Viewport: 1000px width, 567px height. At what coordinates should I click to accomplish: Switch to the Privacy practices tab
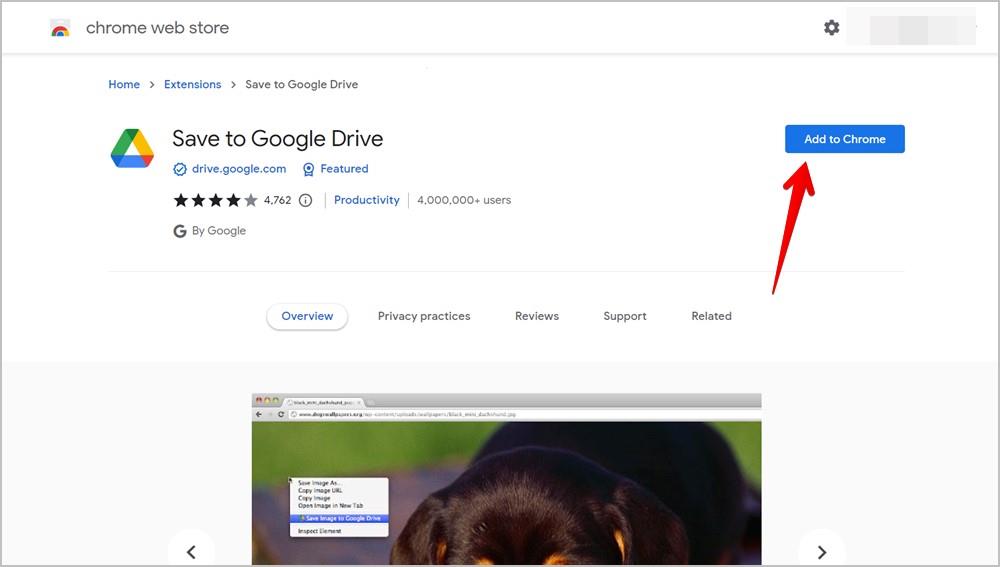(x=423, y=316)
